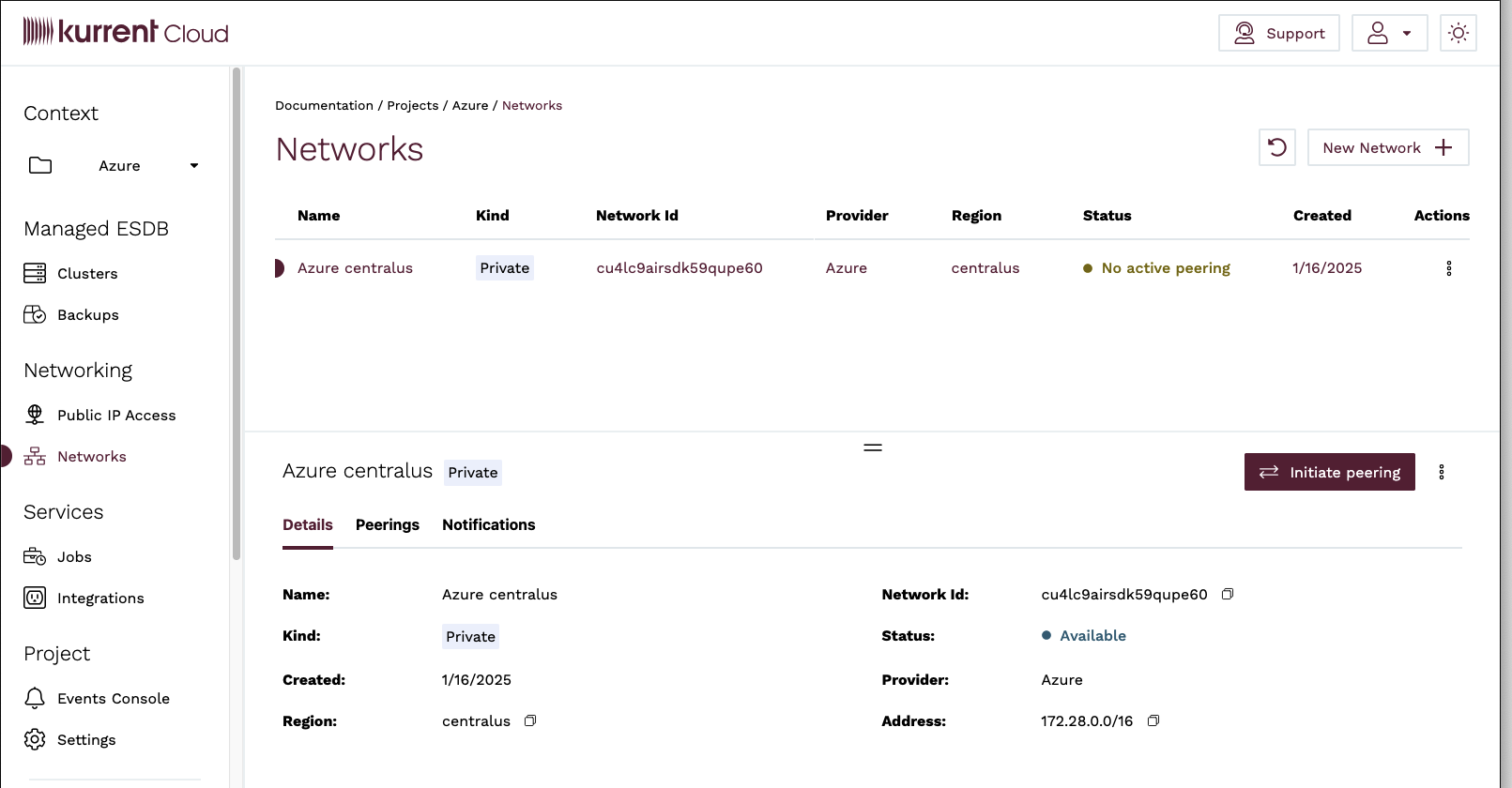Click the Projects breadcrumb link
The image size is (1512, 788).
coord(412,105)
